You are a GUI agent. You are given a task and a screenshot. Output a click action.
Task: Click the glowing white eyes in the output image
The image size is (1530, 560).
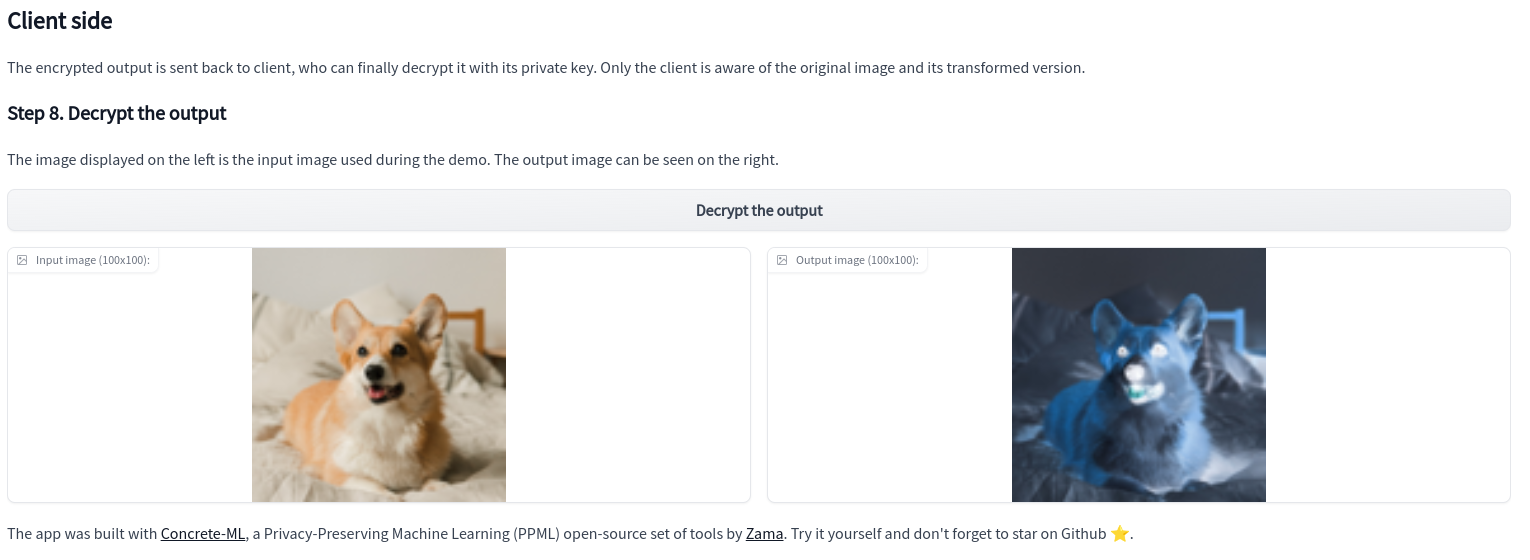[1140, 350]
